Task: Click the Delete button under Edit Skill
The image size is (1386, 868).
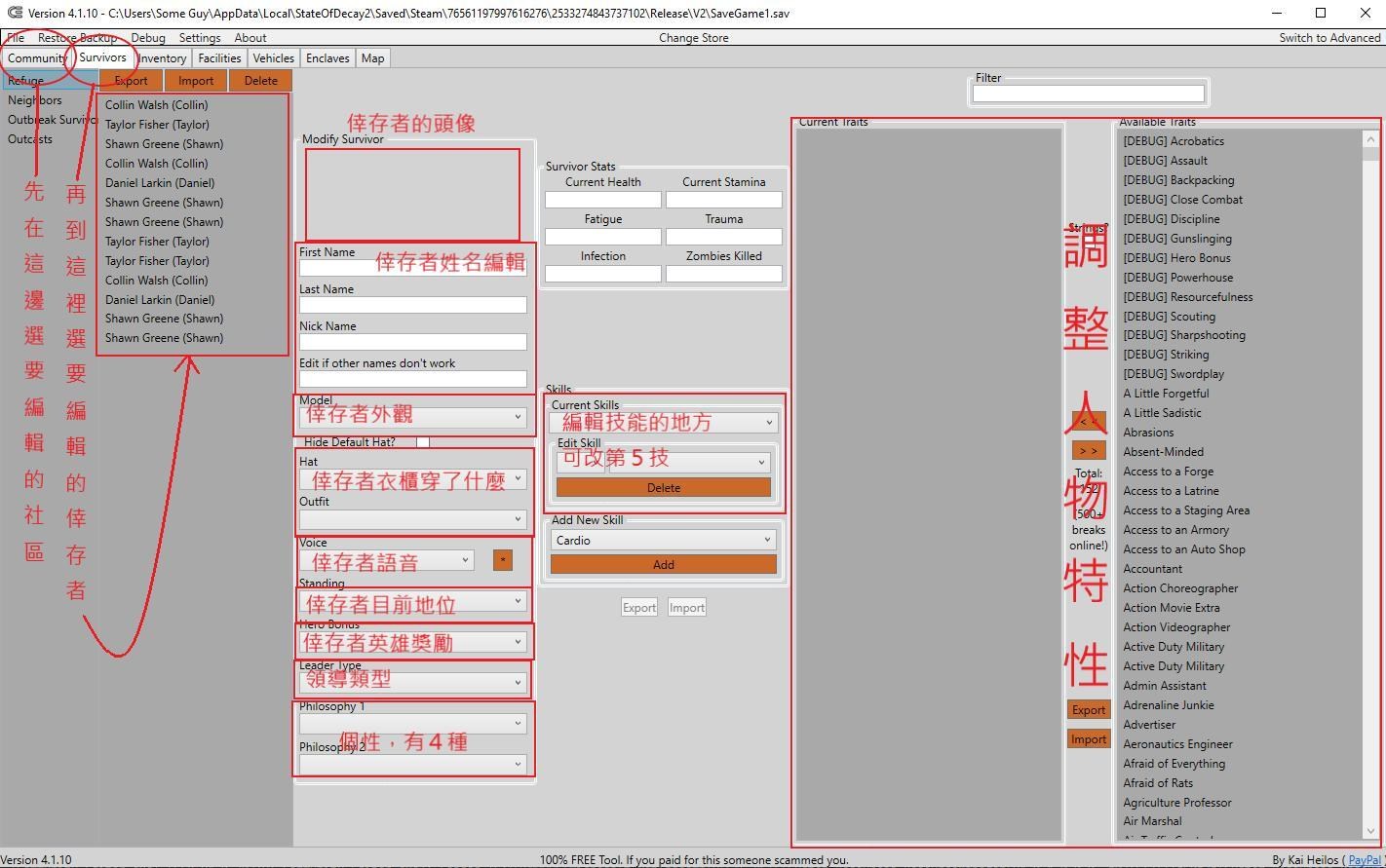Action: pos(664,488)
